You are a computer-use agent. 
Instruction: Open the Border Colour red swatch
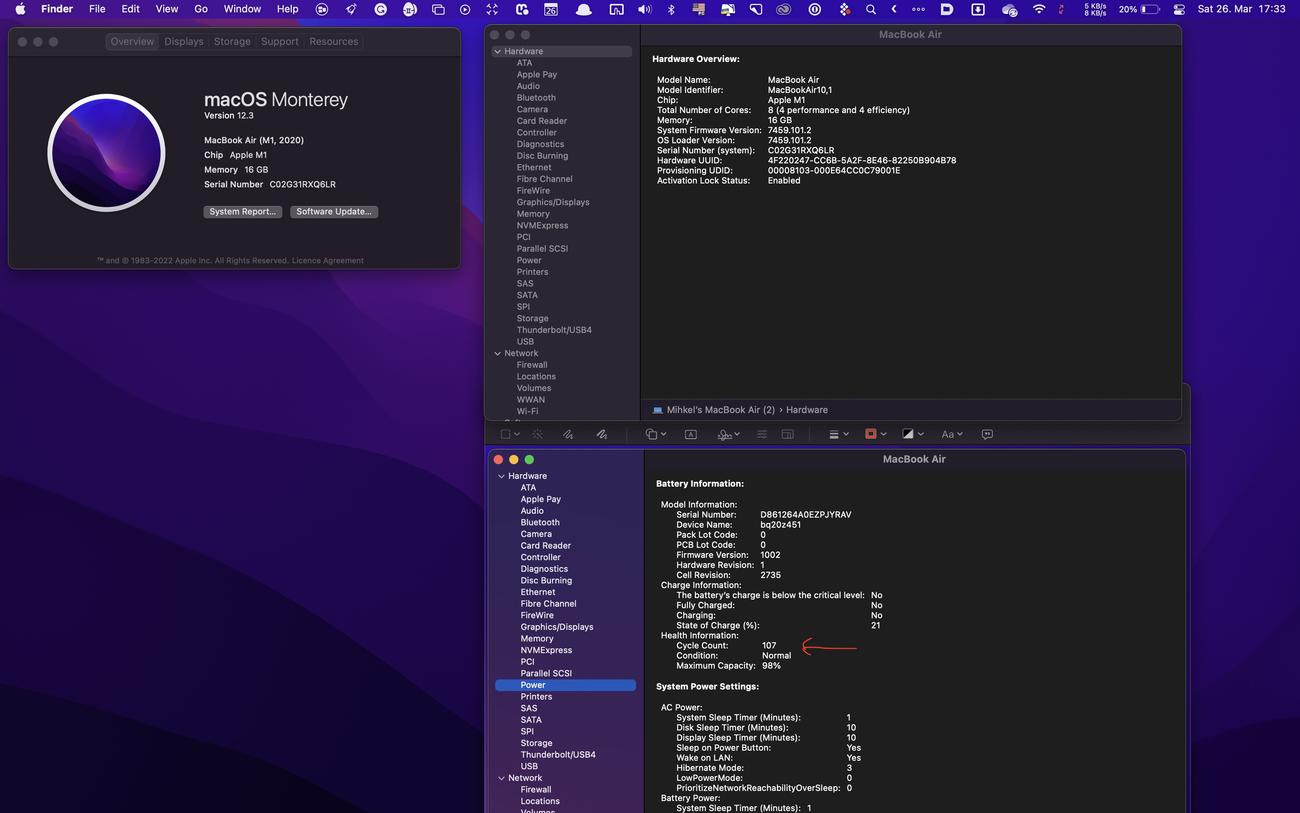coord(871,434)
